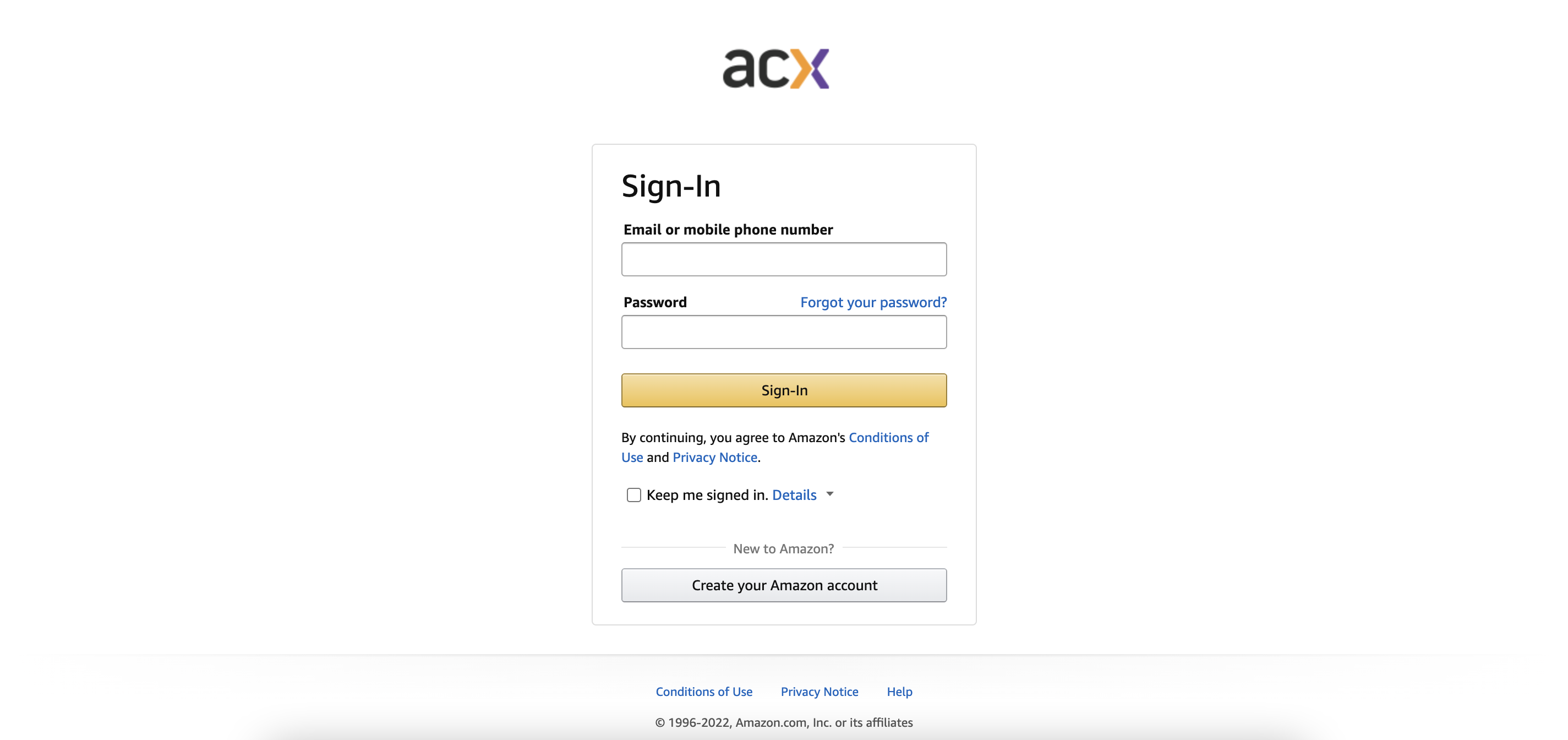Click the Email or mobile phone number label
The height and width of the screenshot is (740, 1568).
[x=728, y=230]
